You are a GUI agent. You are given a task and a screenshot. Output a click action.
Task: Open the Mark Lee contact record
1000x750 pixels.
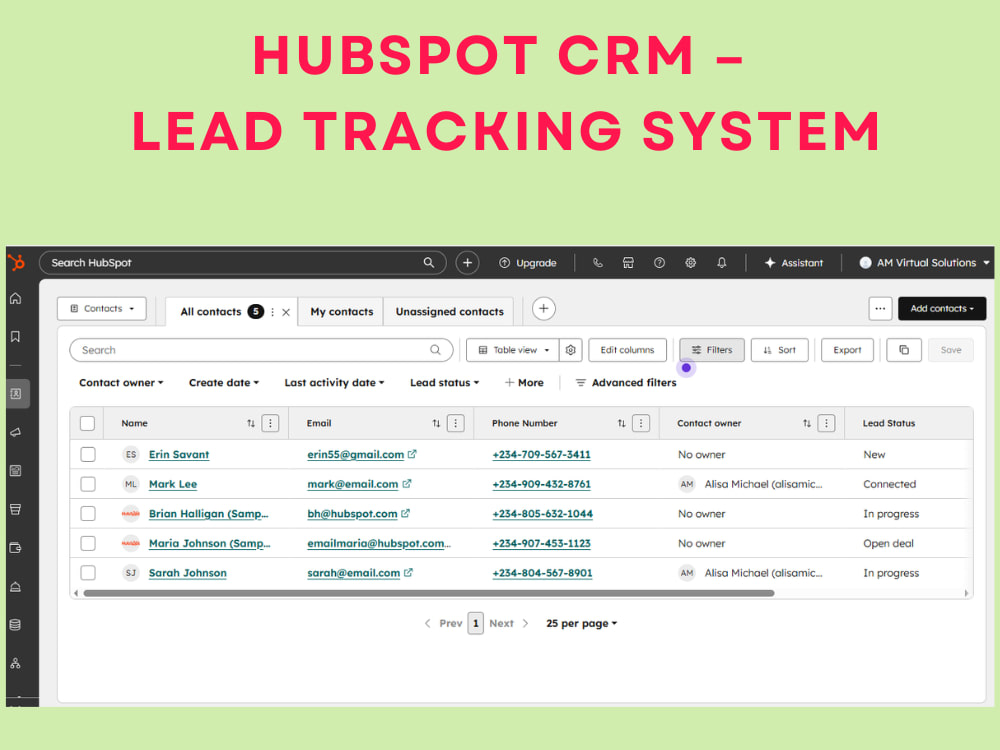pos(173,484)
